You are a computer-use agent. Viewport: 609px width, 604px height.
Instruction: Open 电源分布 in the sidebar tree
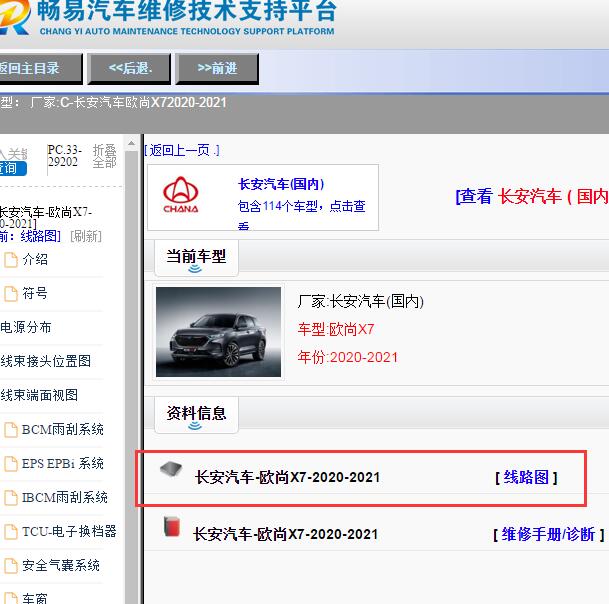coord(26,327)
